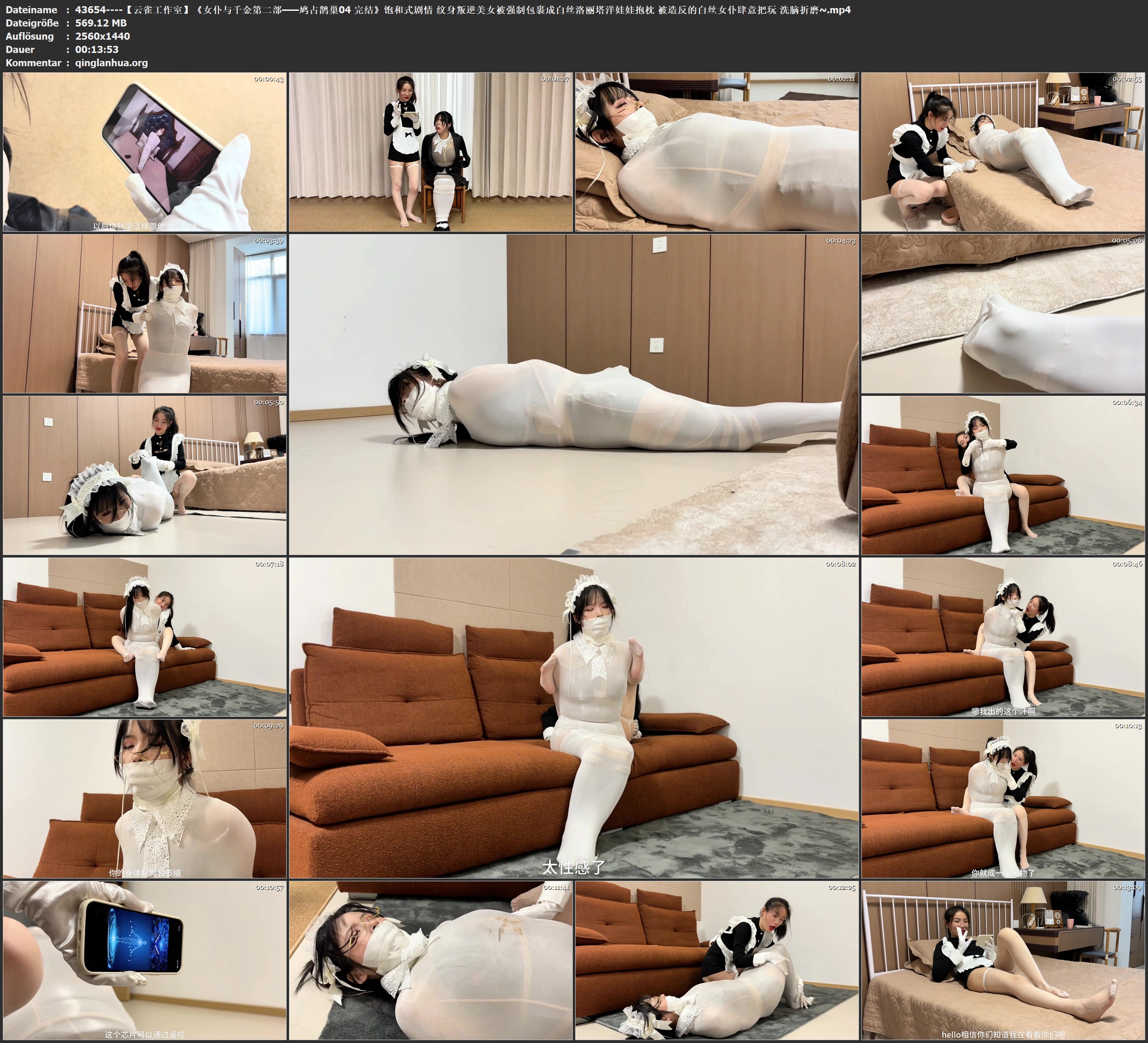The width and height of the screenshot is (1148, 1043).
Task: Click the Dateiname file name text
Action: point(463,9)
